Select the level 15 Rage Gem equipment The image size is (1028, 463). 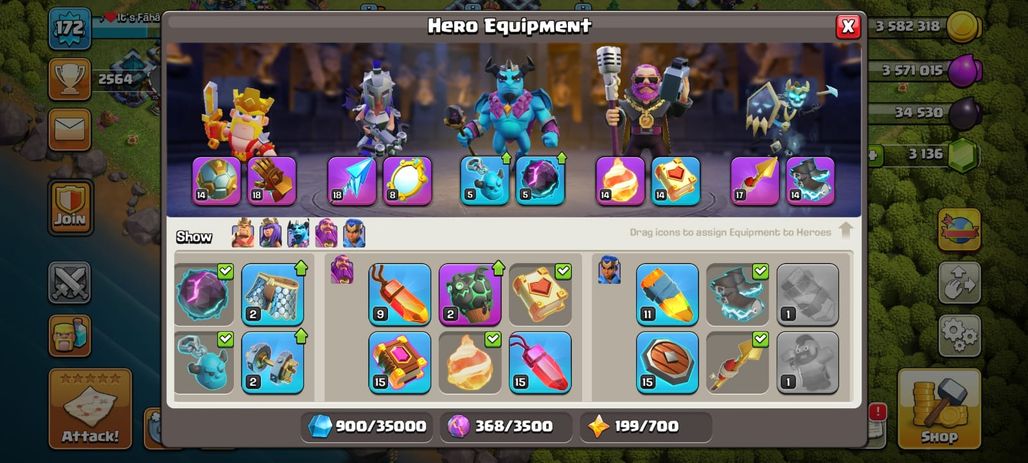coord(540,362)
